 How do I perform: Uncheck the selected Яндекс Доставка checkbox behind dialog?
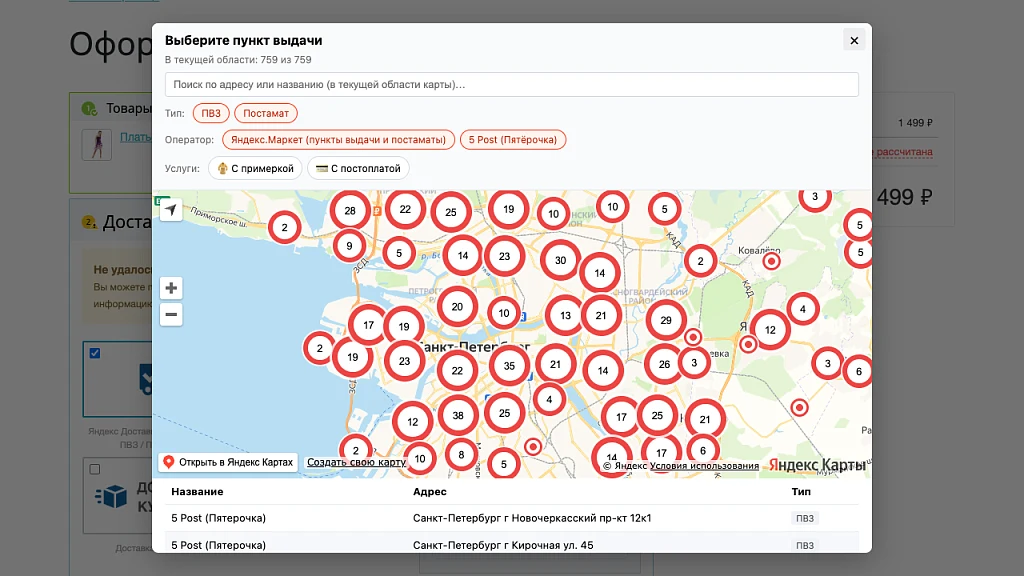[x=95, y=353]
